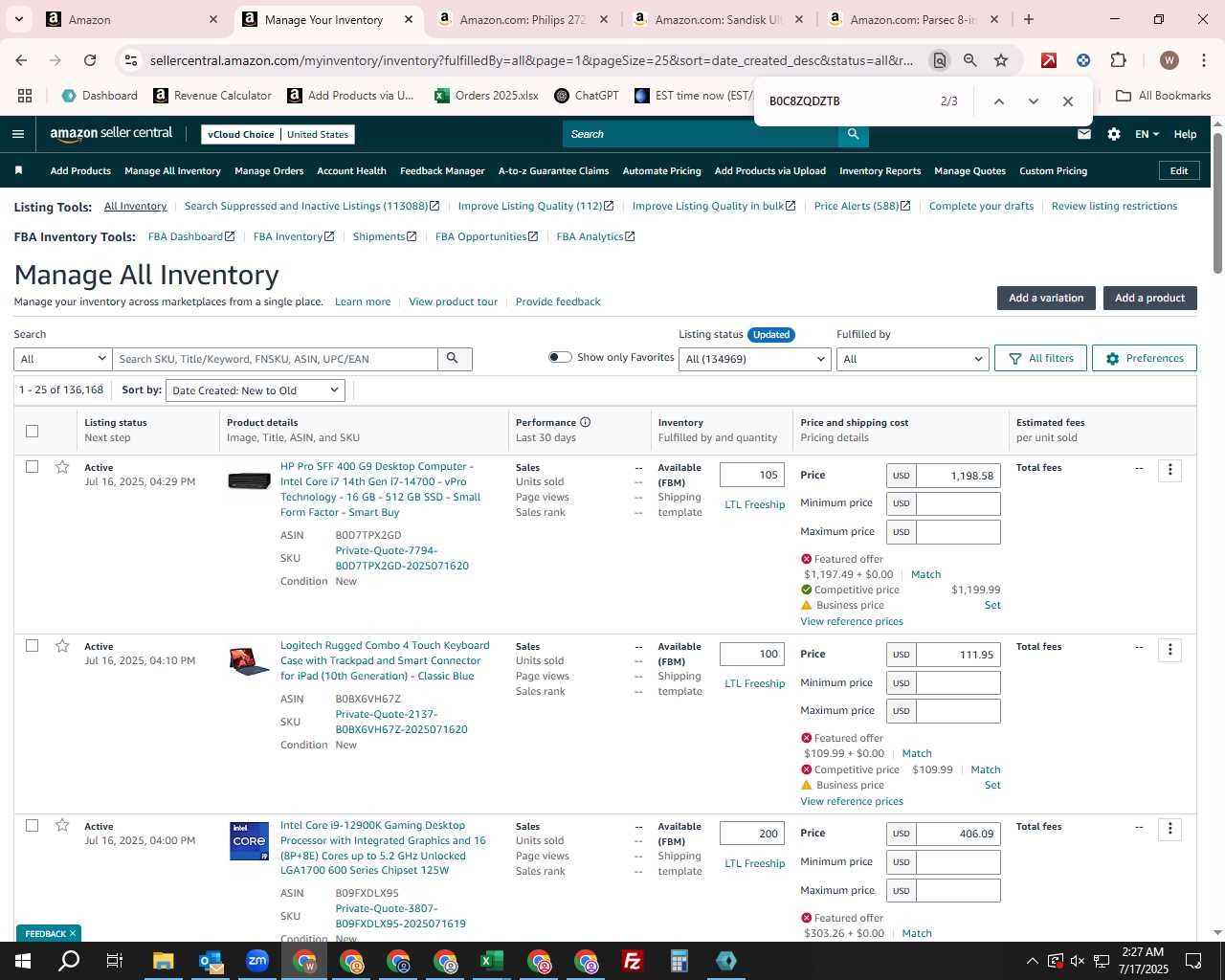Image resolution: width=1225 pixels, height=980 pixels.
Task: Open the Windows Start menu
Action: [x=23, y=961]
